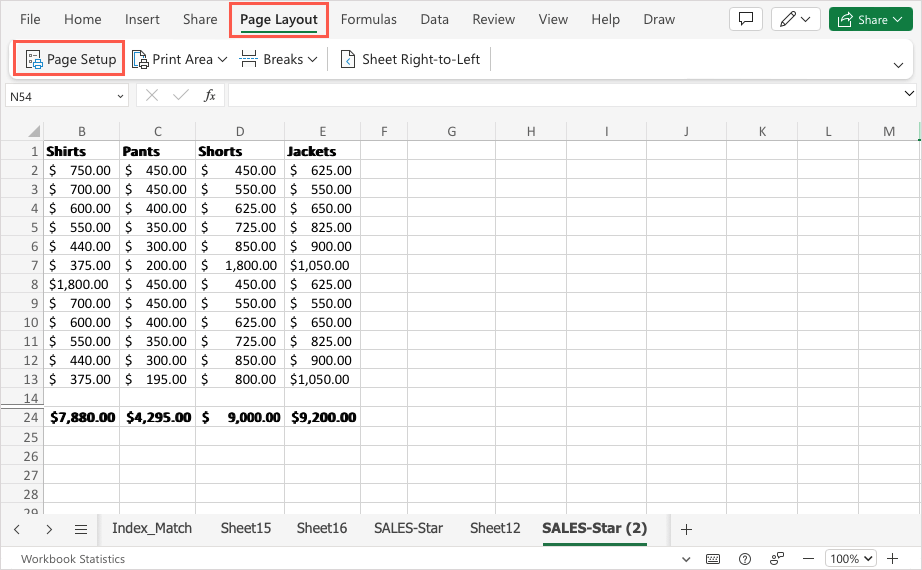The image size is (922, 570).
Task: Toggle Sheet Right-to-Left direction
Action: click(410, 59)
